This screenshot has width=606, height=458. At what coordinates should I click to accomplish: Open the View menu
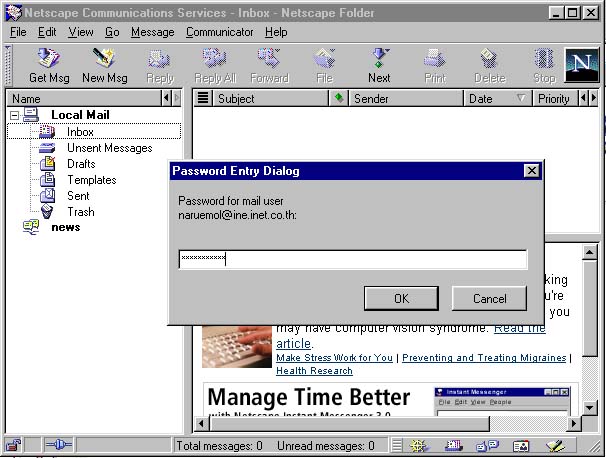tap(81, 32)
